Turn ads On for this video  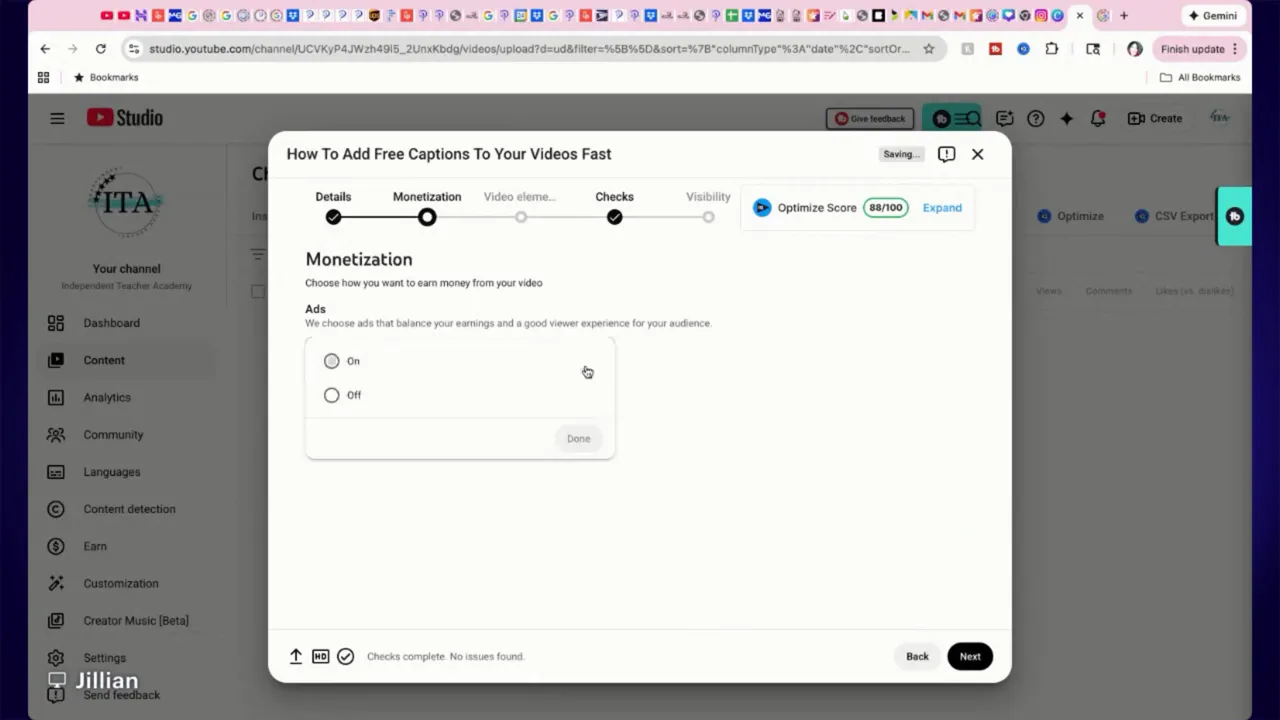coord(331,361)
